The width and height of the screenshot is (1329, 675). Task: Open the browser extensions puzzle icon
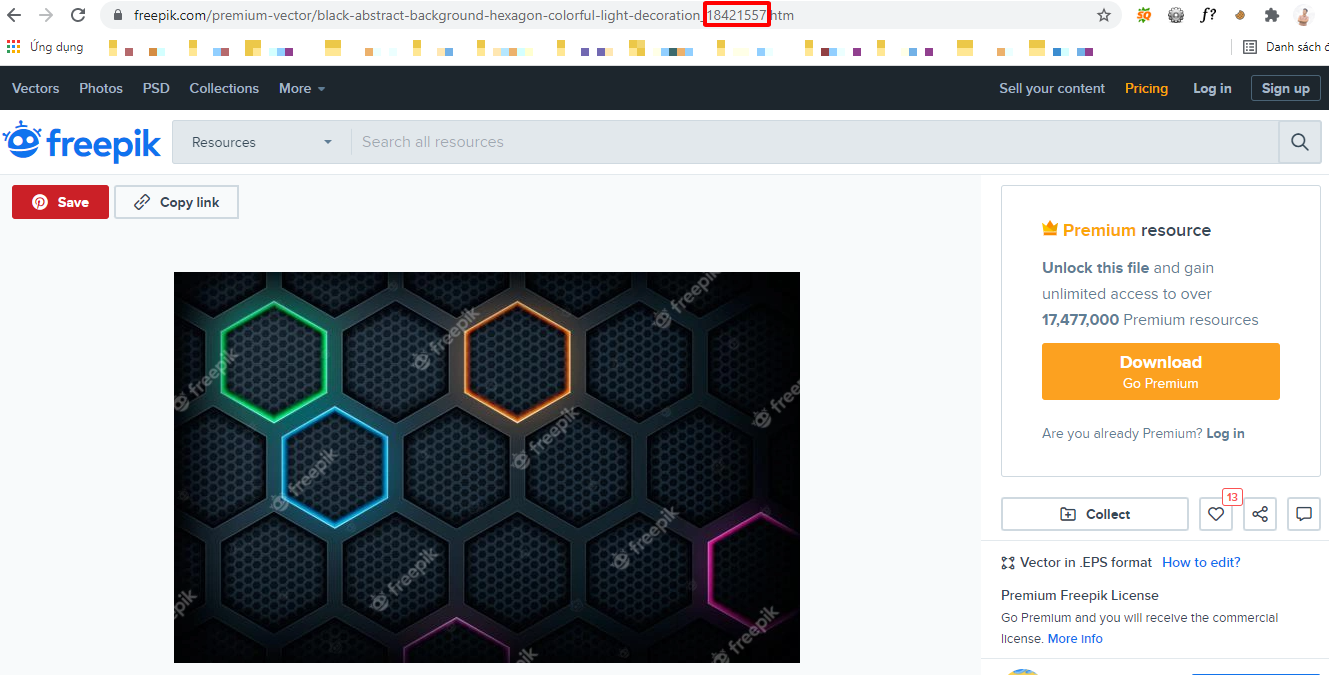click(x=1271, y=16)
